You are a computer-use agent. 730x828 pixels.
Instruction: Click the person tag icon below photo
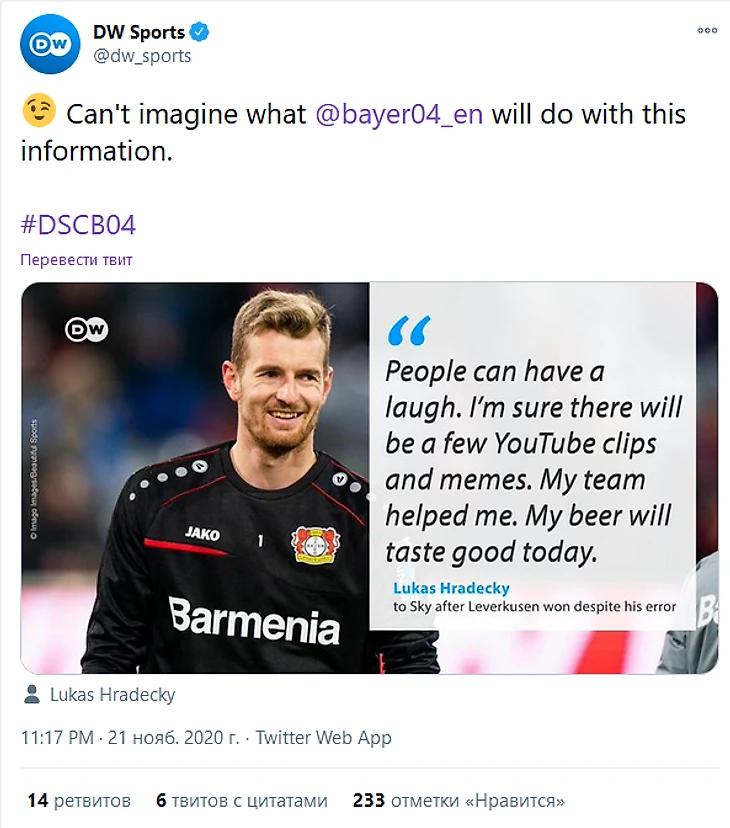point(32,694)
